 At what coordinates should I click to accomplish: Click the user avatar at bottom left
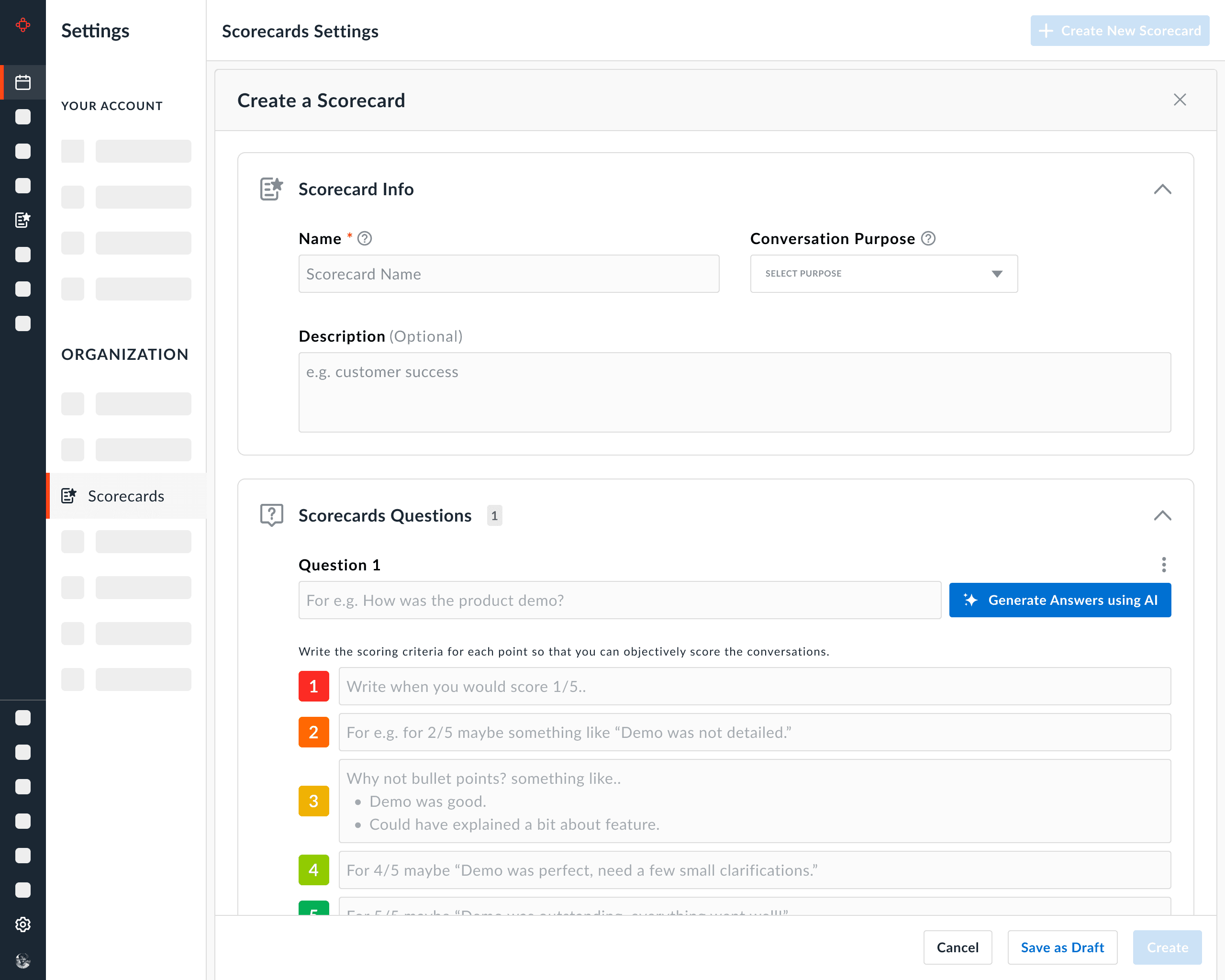(x=22, y=961)
